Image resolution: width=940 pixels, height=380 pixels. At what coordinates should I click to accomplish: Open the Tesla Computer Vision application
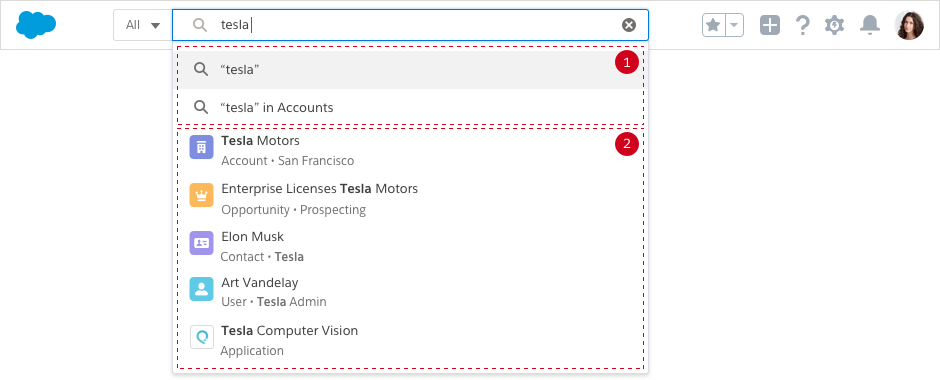pyautogui.click(x=410, y=340)
